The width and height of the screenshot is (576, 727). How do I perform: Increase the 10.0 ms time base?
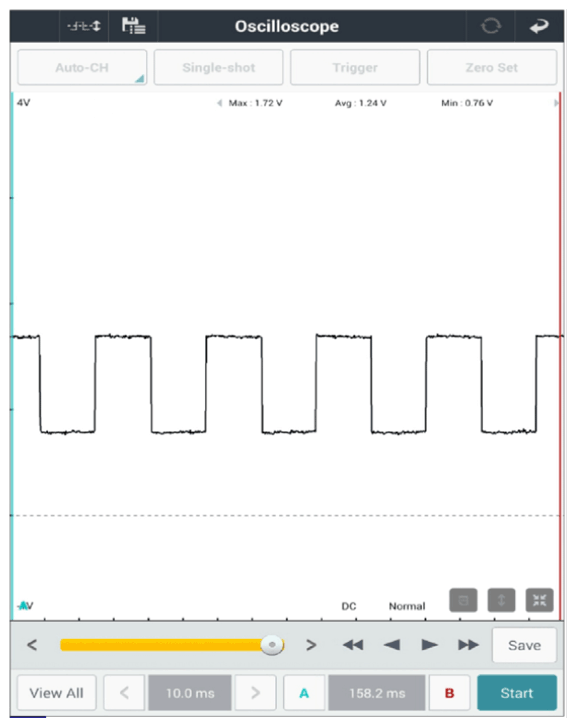click(256, 693)
